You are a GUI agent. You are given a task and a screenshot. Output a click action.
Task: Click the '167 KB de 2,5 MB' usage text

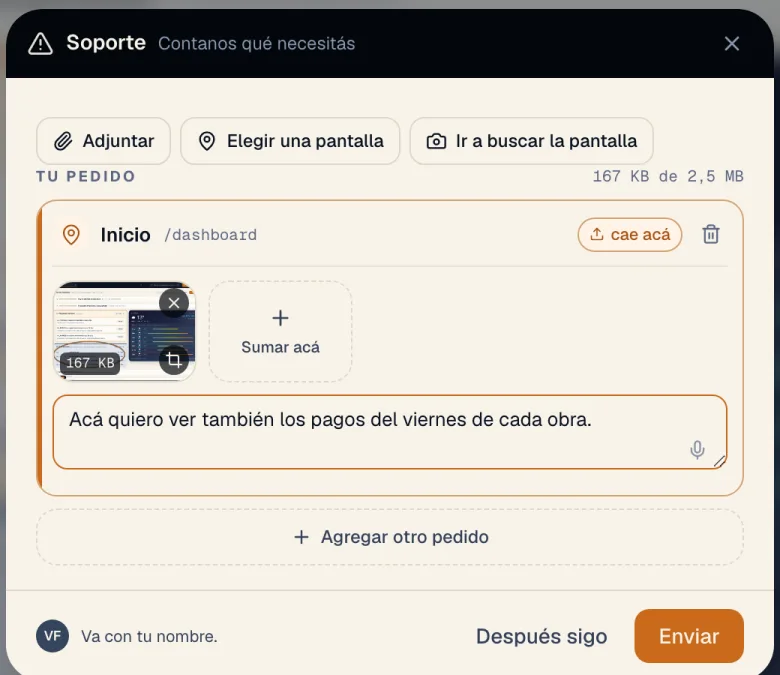[x=668, y=176]
